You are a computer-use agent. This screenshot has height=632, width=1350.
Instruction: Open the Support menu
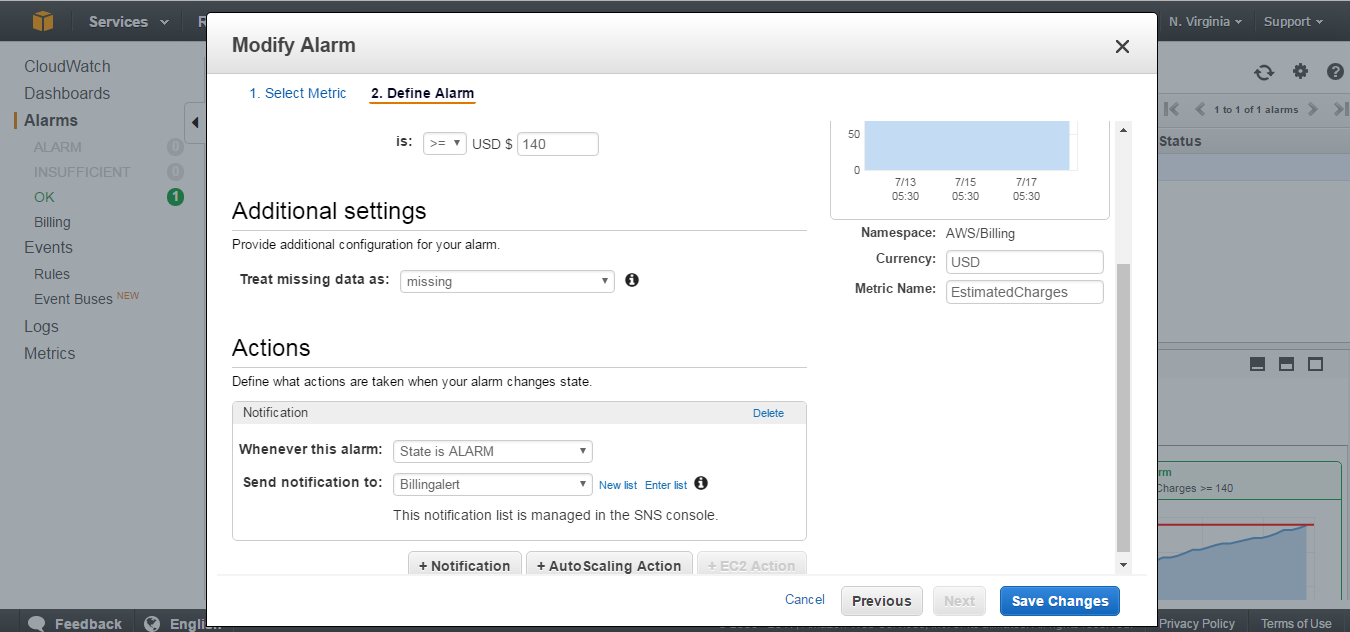click(1293, 21)
